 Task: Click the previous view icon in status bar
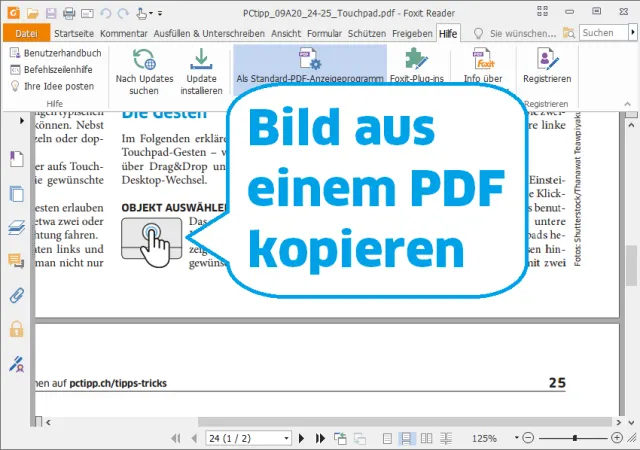tap(340, 439)
